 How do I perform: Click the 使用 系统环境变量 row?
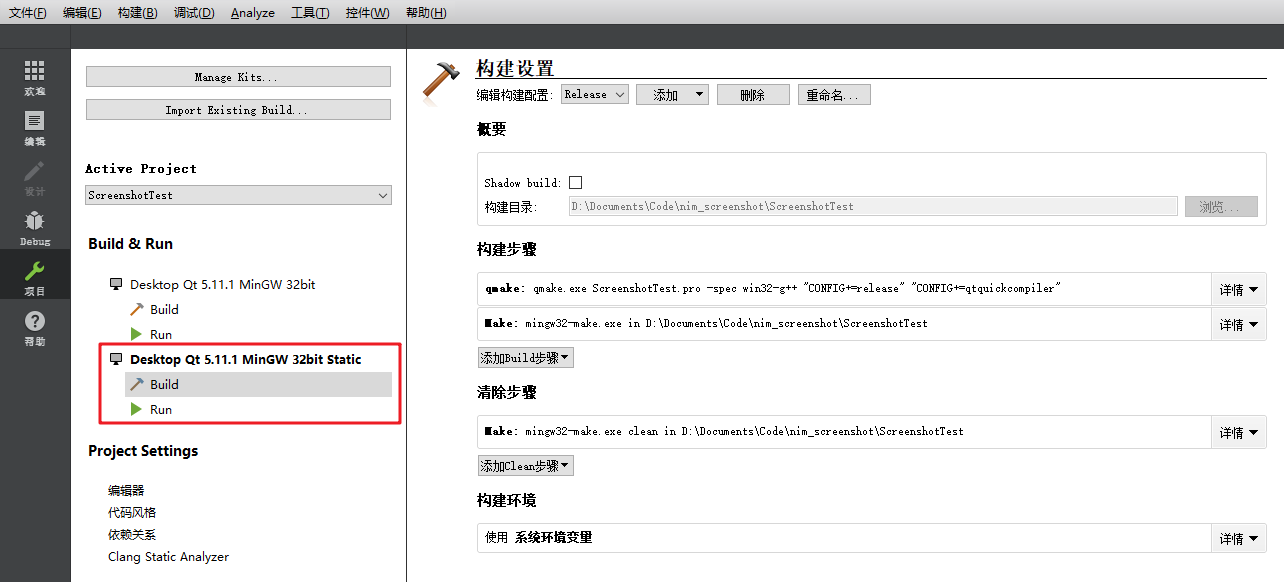click(x=844, y=538)
